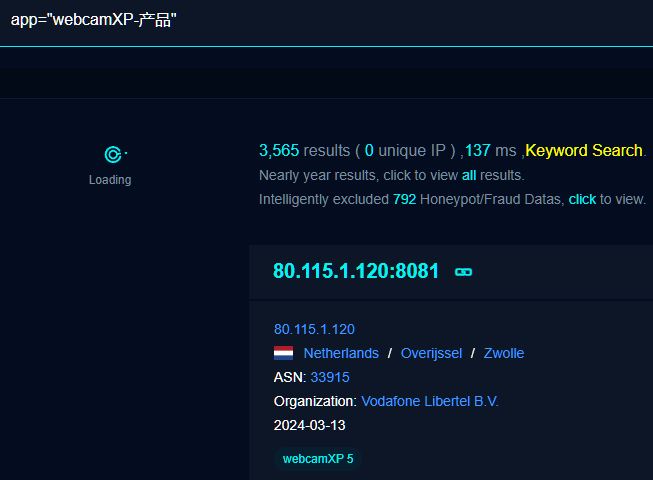Viewport: 653px width, 480px height.
Task: Click 'click' to view excluded honeypot data
Action: point(582,199)
